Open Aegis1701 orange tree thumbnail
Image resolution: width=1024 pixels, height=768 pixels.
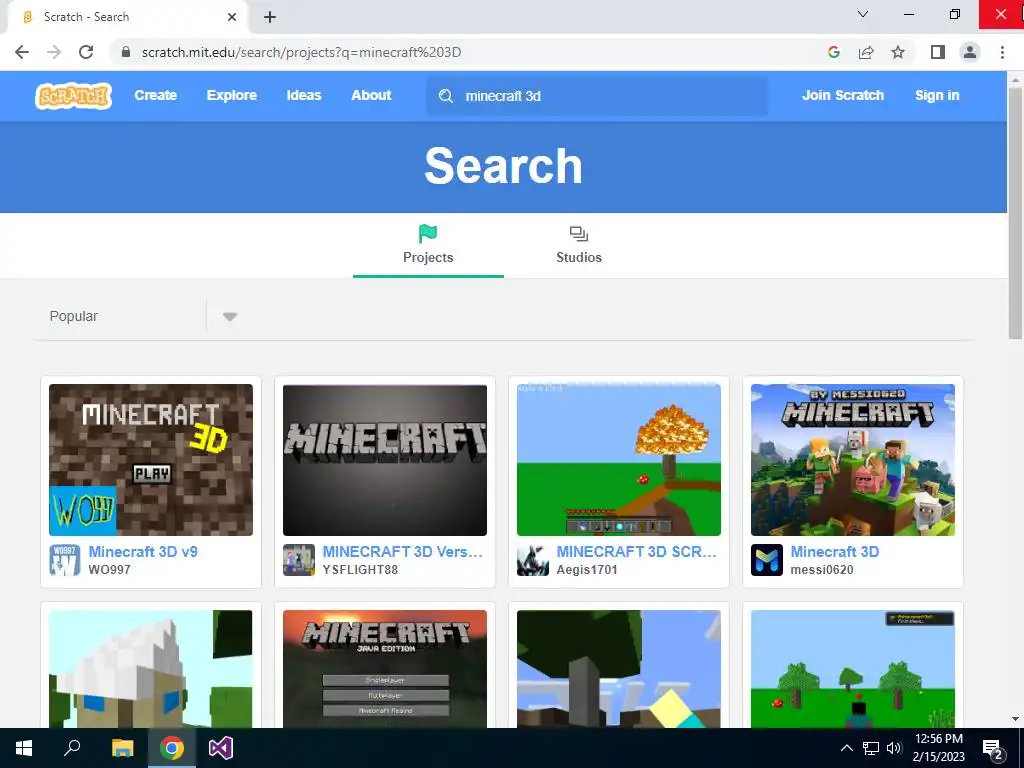click(618, 460)
